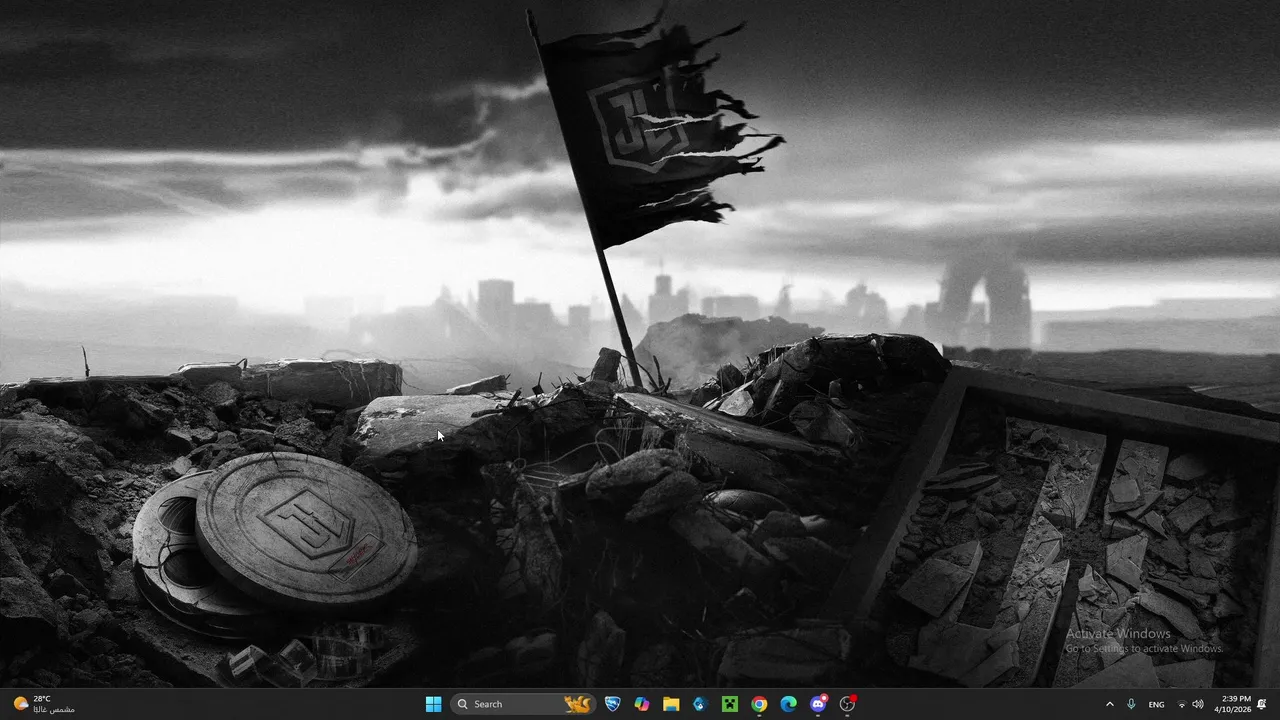This screenshot has width=1280, height=720.
Task: Switch input language via ENG indicator
Action: tap(1156, 704)
